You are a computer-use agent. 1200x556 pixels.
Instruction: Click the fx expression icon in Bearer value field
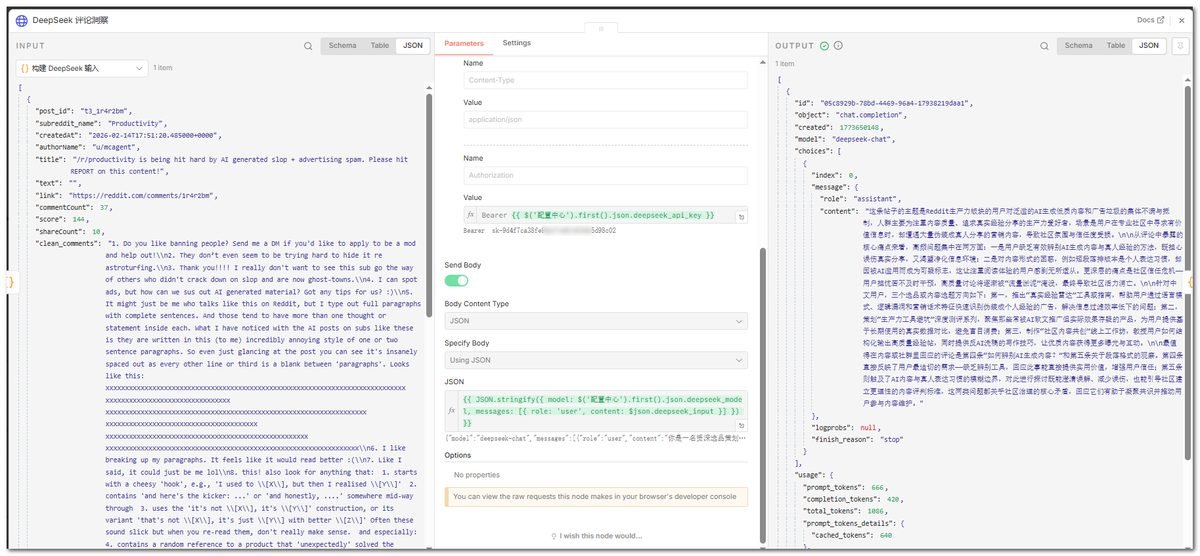tap(471, 215)
